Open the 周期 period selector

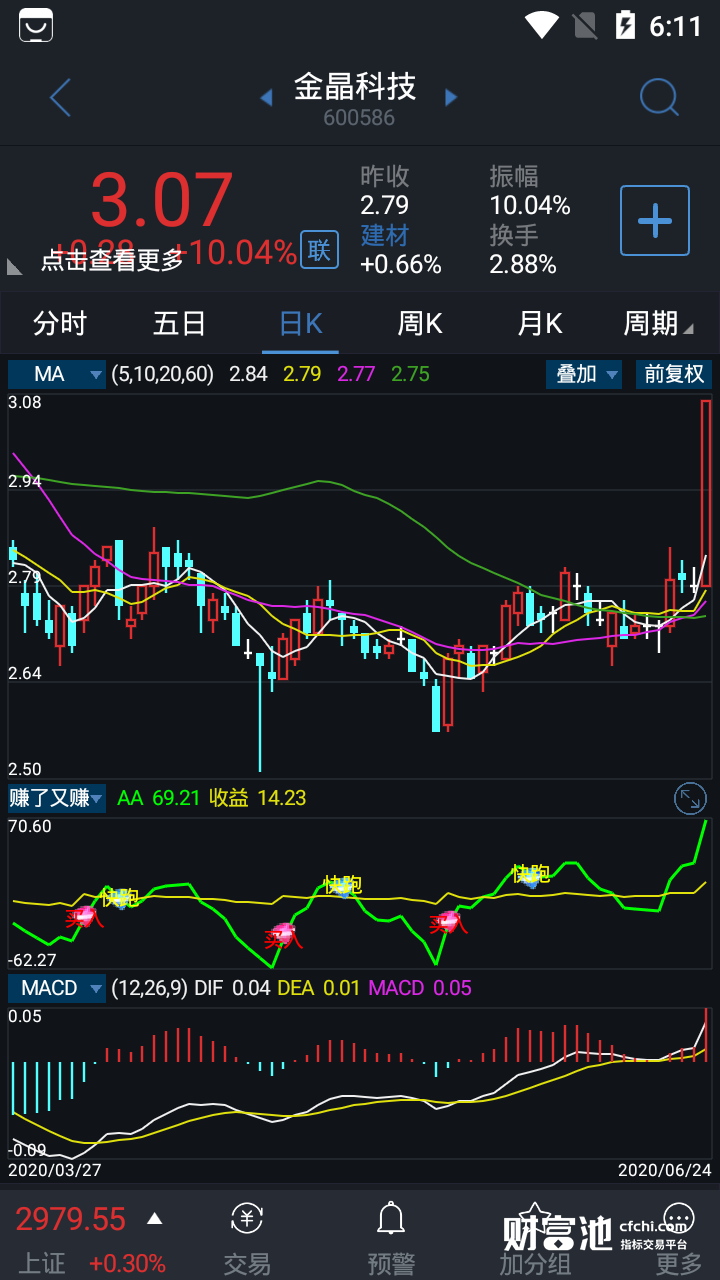point(657,324)
